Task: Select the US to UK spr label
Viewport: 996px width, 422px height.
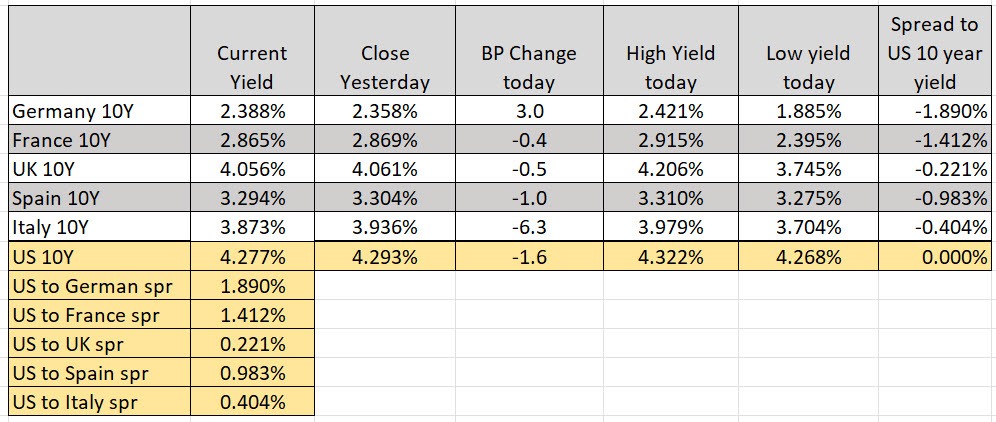Action: (x=72, y=345)
